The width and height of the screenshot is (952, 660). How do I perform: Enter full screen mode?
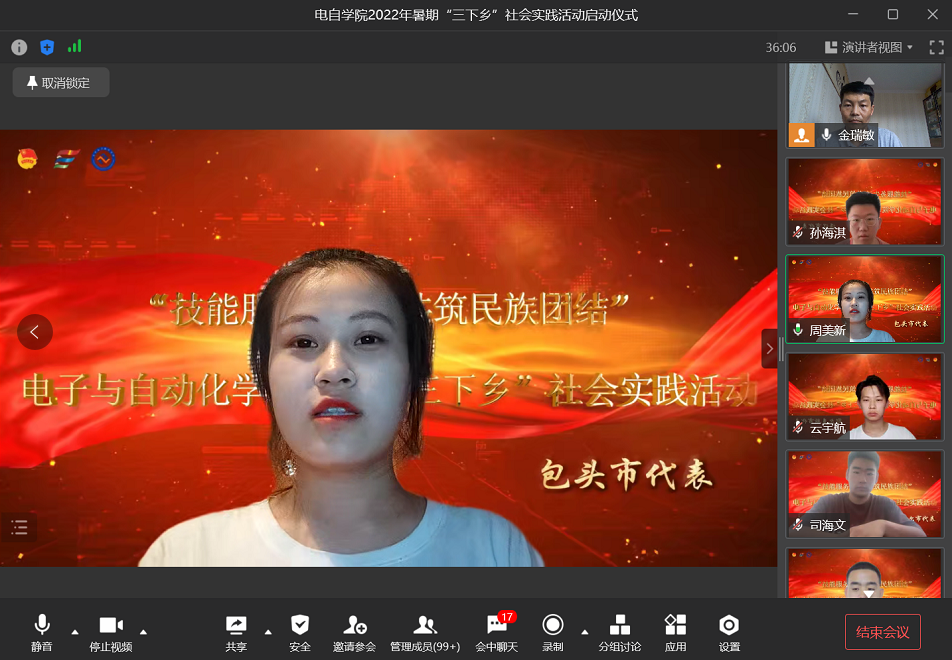(x=936, y=47)
